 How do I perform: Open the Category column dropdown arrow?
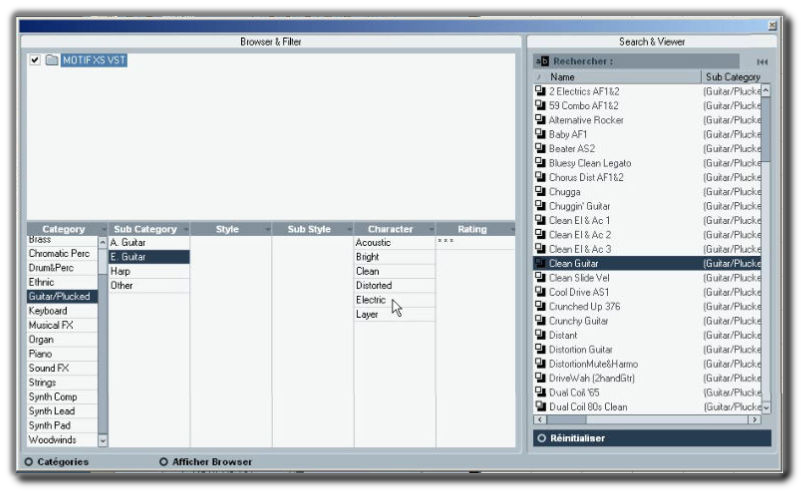[102, 230]
